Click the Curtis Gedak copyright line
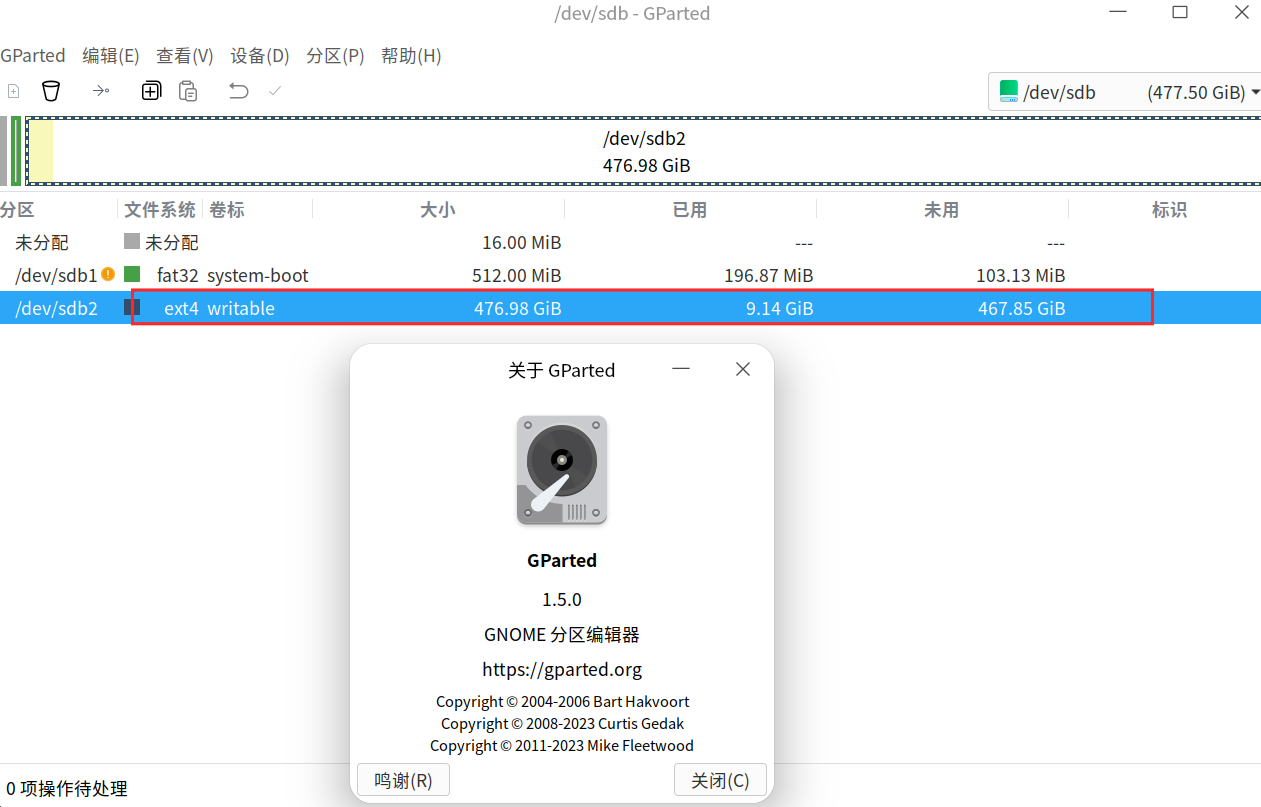Screen dimensions: 1261x807 point(563,723)
